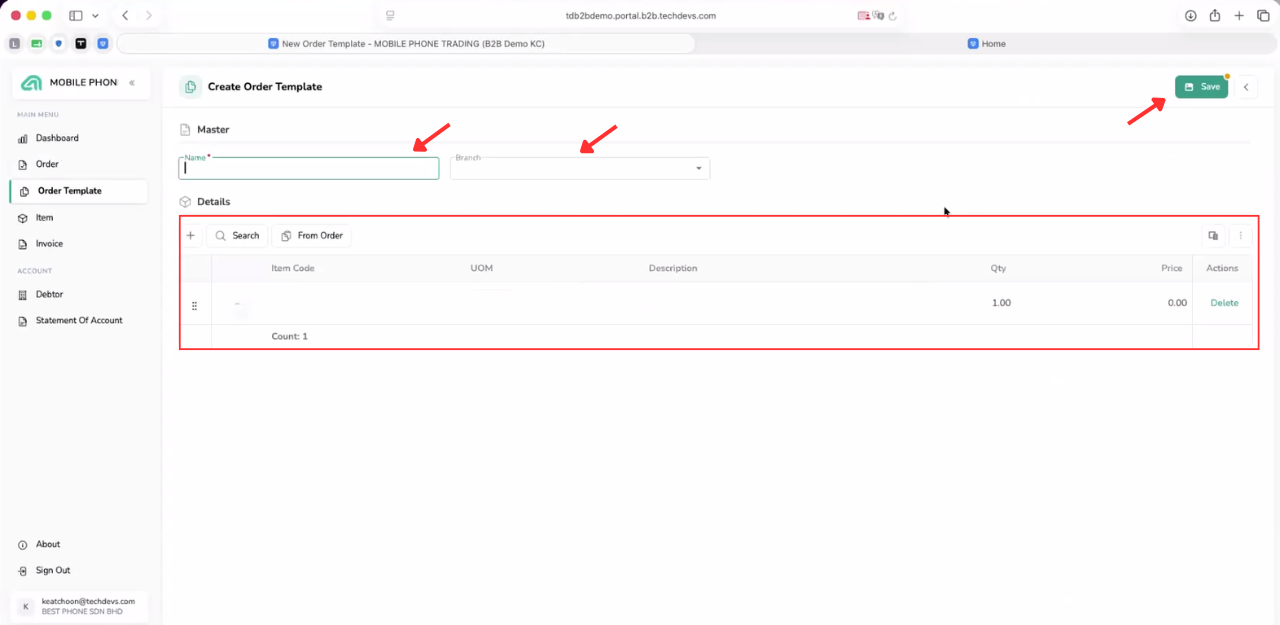
Task: Click the page reader icon left of URL
Action: [390, 16]
